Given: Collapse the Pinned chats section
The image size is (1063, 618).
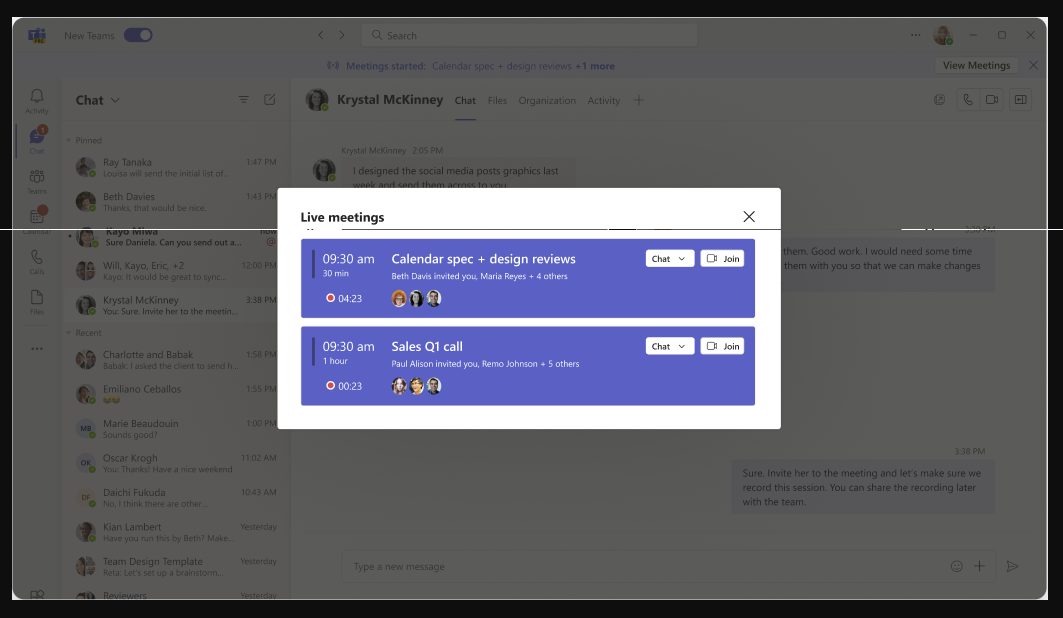Looking at the screenshot, I should click(x=69, y=141).
